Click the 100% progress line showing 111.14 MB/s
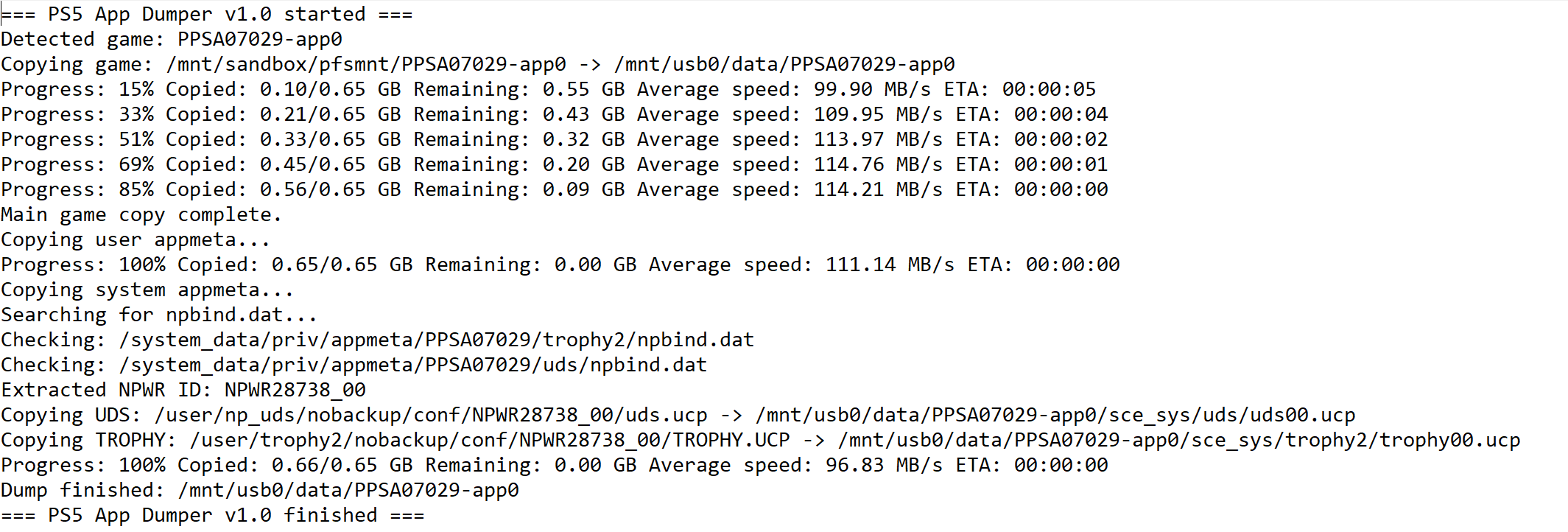This screenshot has width=1568, height=532. tap(560, 265)
